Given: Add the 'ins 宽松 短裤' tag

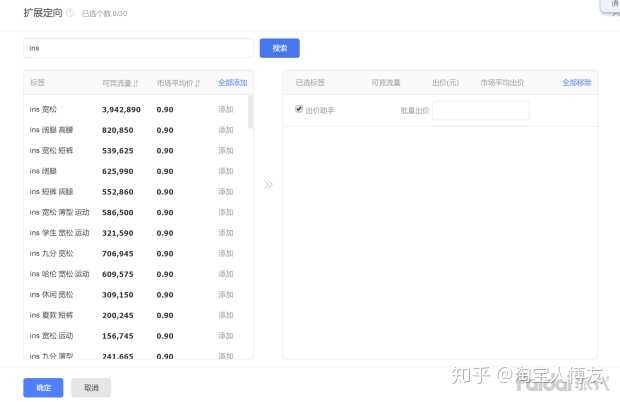Looking at the screenshot, I should click(x=226, y=151).
